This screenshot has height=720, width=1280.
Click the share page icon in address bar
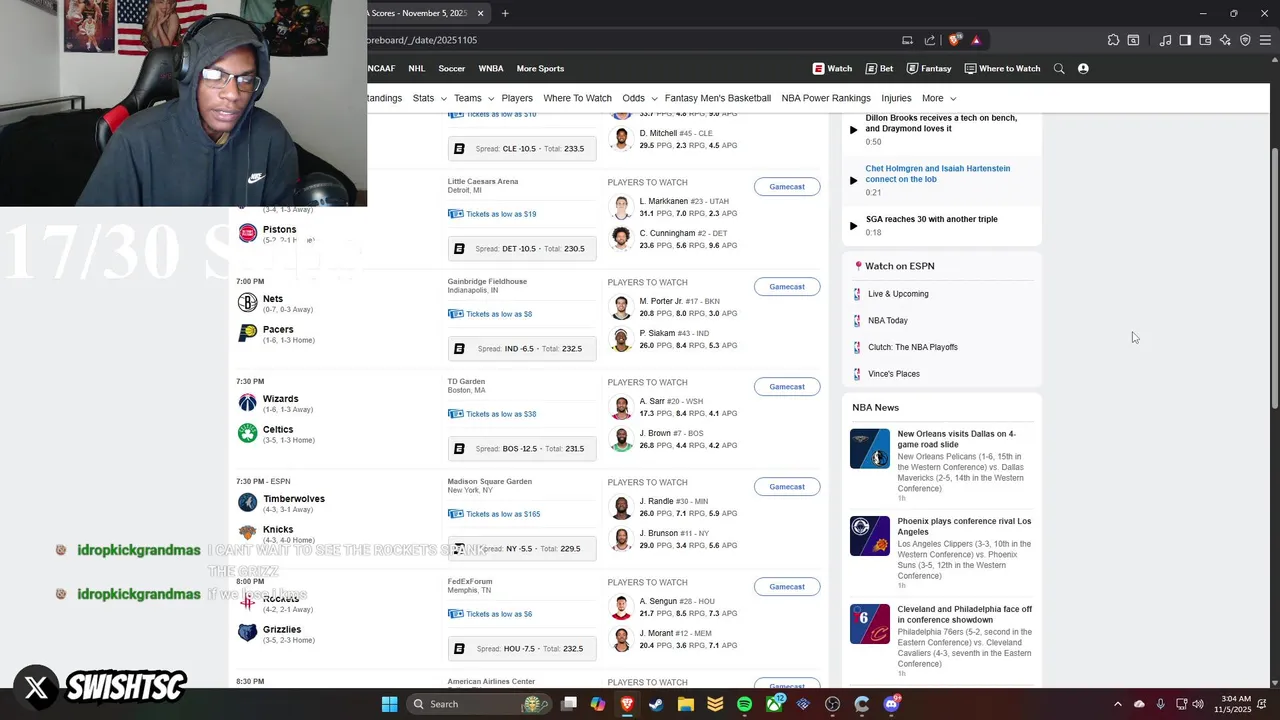[x=930, y=40]
